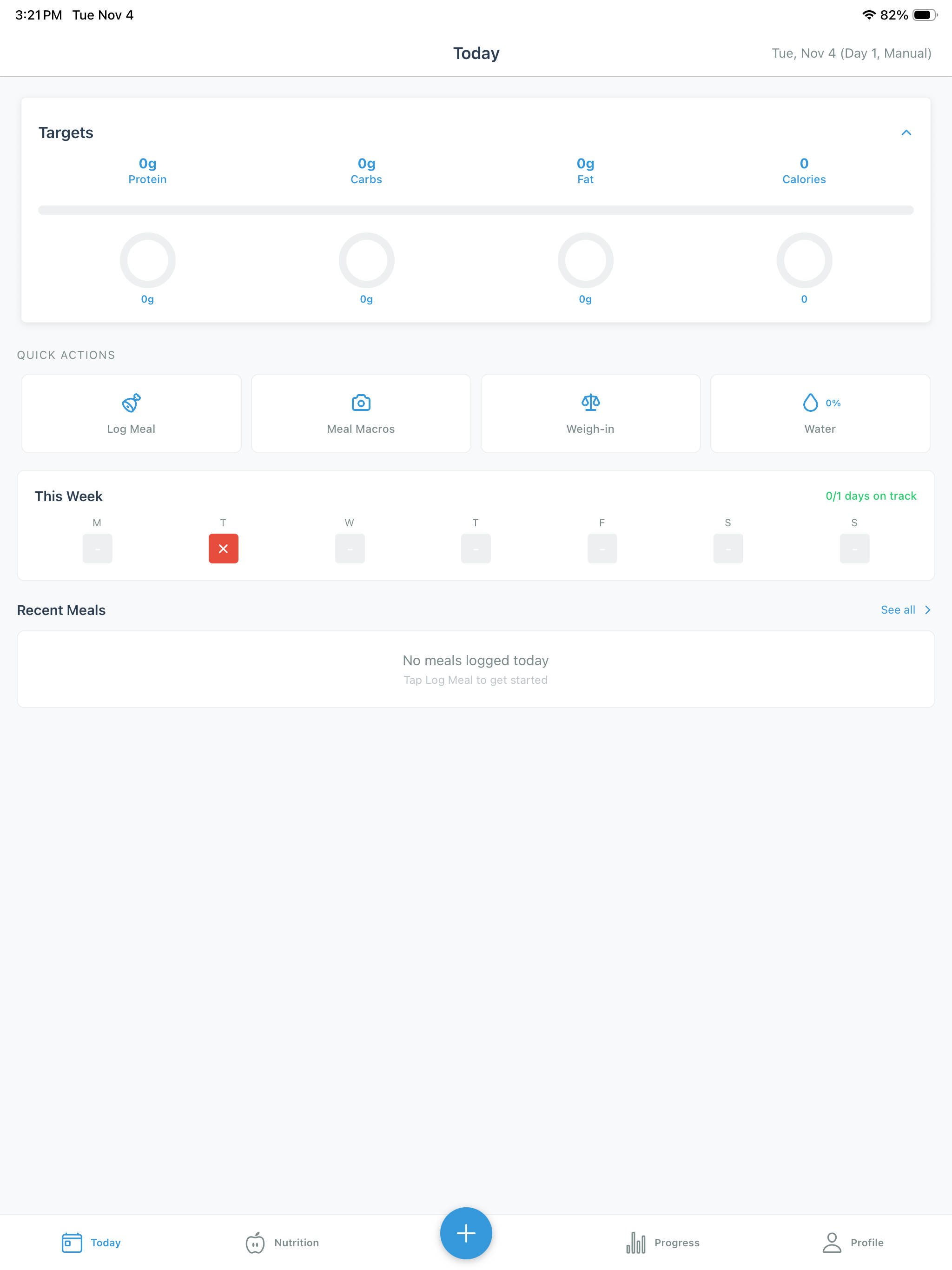Tap the 0 Calories target value
Screen dimensions: 952x1270
804,164
